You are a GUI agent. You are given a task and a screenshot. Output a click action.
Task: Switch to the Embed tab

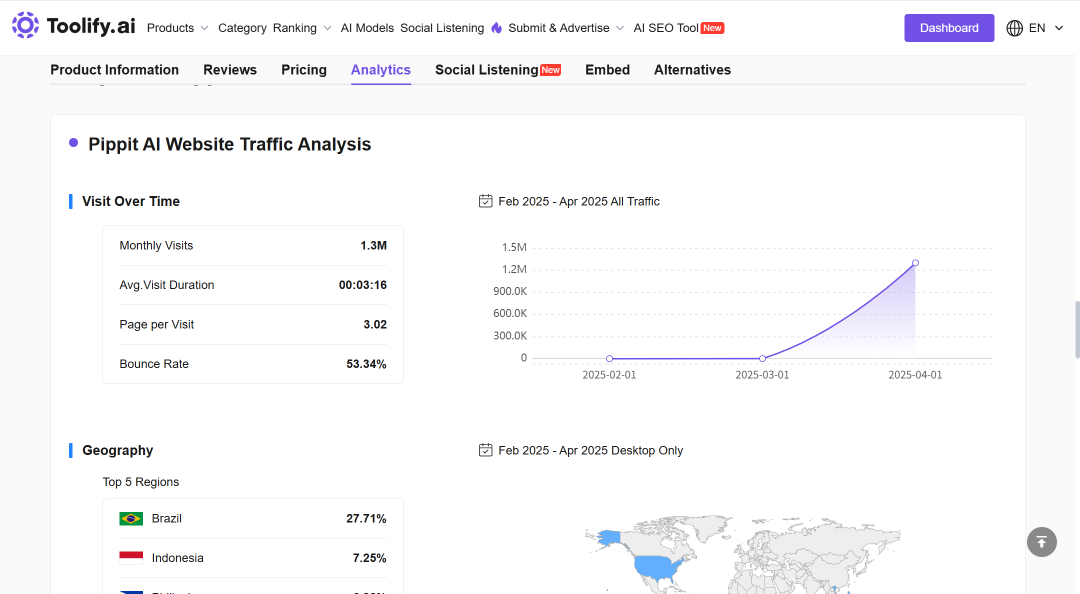[x=608, y=70]
